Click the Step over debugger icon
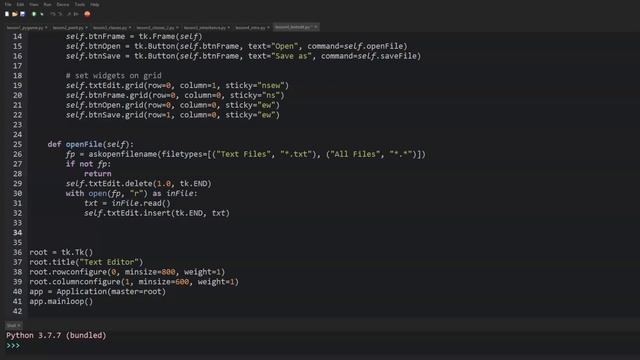 [53, 14]
